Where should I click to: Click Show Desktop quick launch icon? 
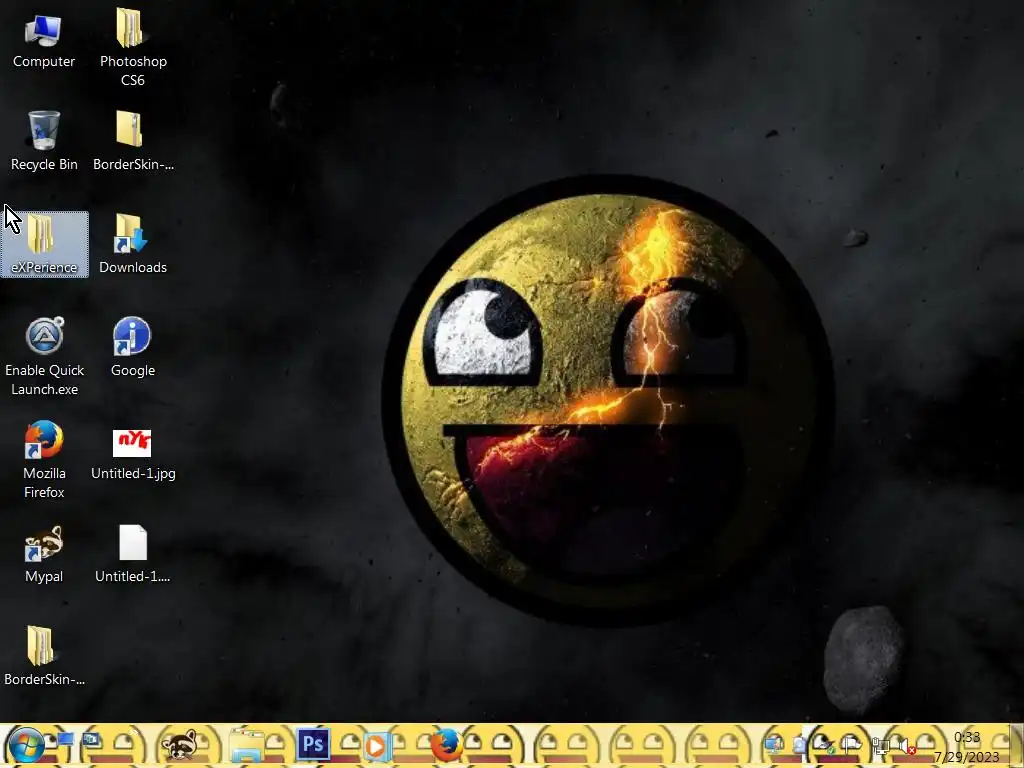pos(66,741)
